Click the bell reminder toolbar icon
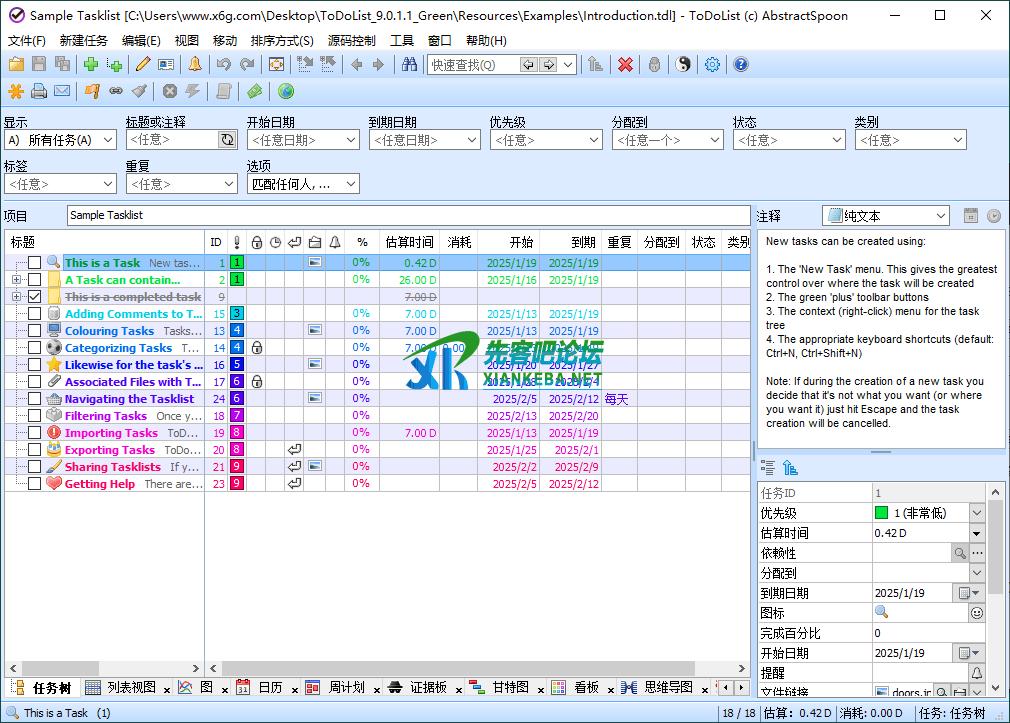The image size is (1010, 723). tap(195, 65)
